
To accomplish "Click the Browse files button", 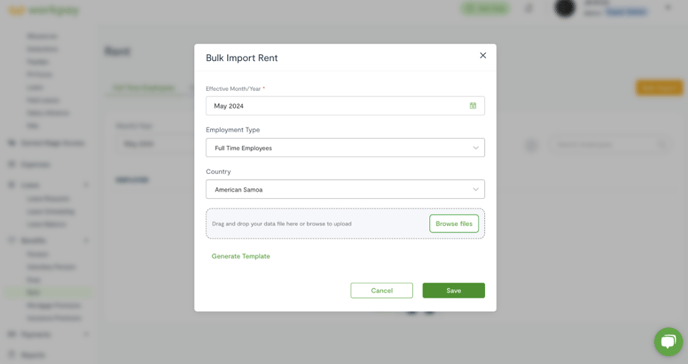I will (454, 224).
